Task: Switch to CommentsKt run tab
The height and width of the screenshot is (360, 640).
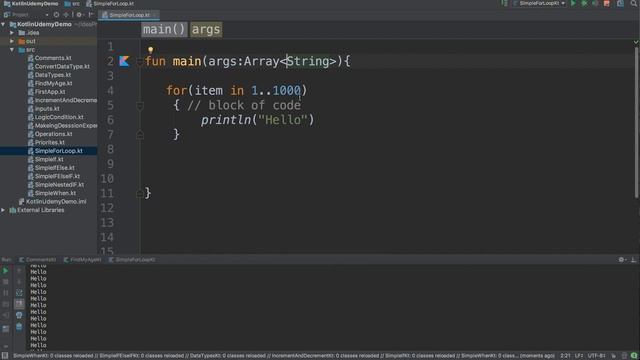Action: pyautogui.click(x=38, y=260)
